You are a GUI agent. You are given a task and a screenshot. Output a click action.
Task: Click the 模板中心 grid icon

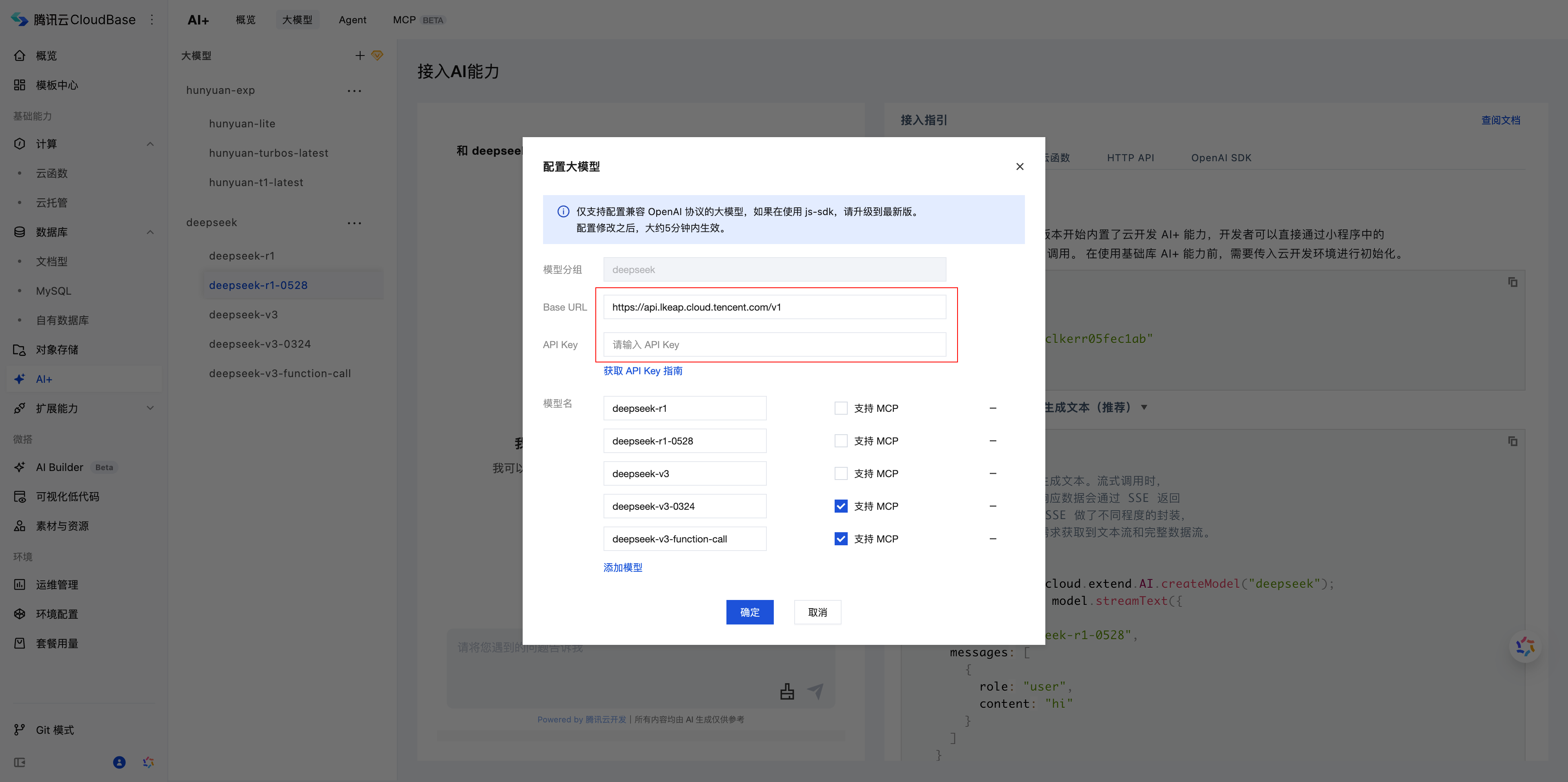[20, 84]
